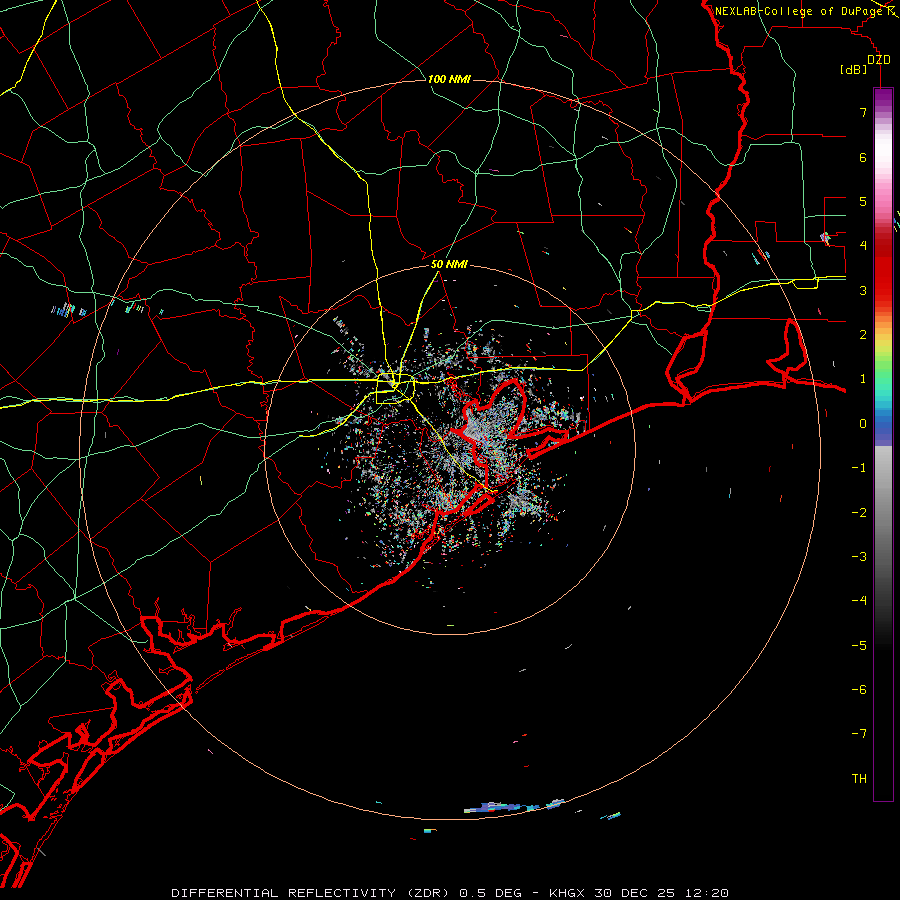Click the -5 value on the scale
Screen dimensions: 900x900
(x=859, y=646)
